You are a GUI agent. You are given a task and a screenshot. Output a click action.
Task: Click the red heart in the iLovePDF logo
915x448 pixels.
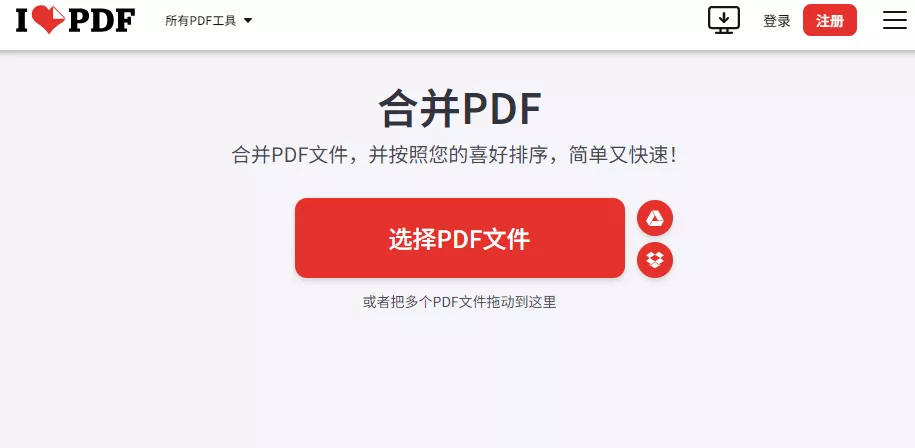(x=48, y=20)
